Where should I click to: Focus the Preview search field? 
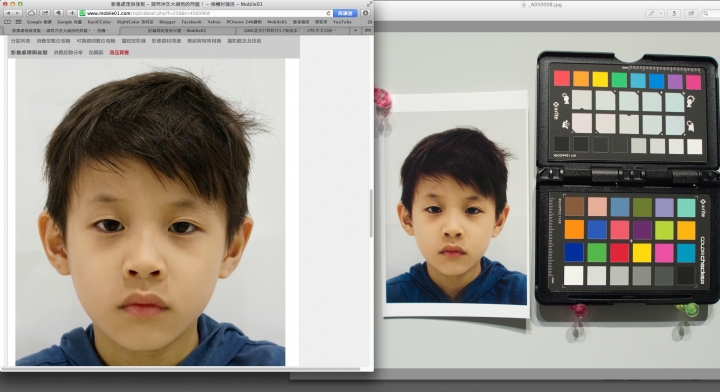pyautogui.click(x=711, y=14)
